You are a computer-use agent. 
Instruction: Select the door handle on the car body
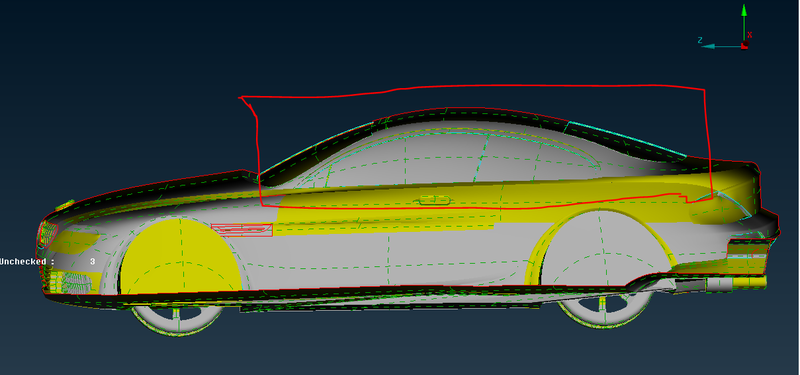coord(435,200)
